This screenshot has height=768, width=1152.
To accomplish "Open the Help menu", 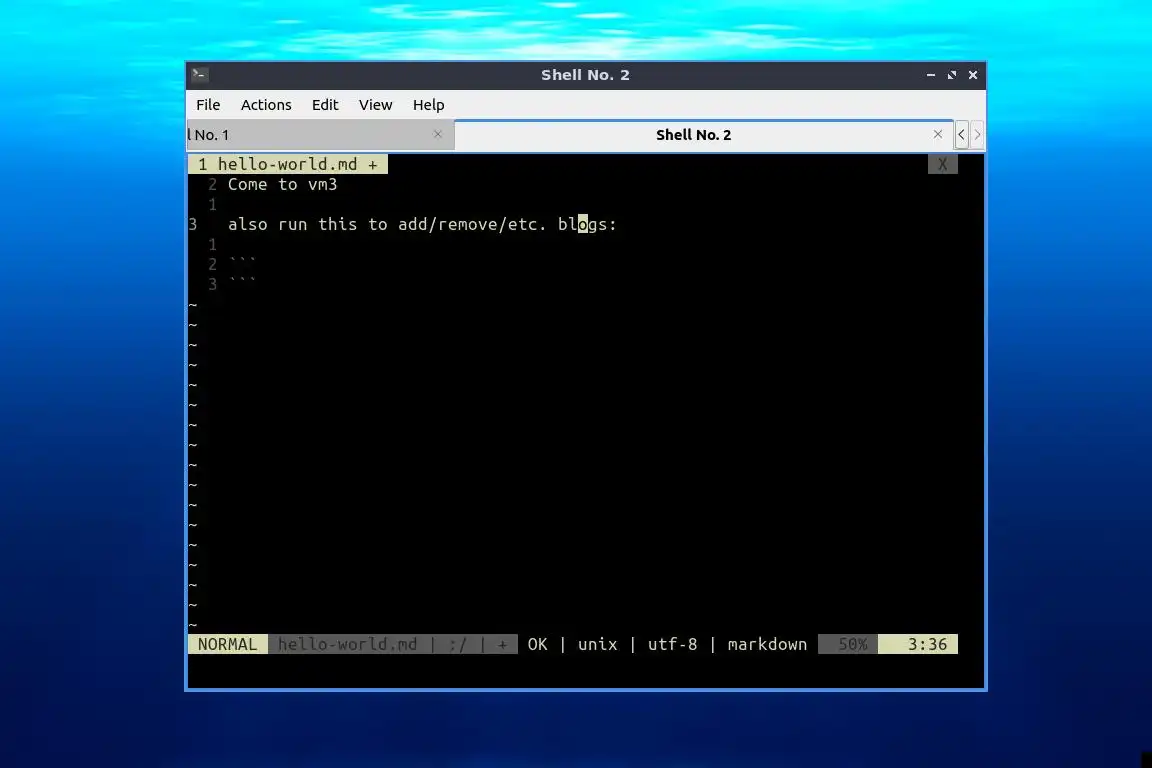I will click(x=428, y=104).
